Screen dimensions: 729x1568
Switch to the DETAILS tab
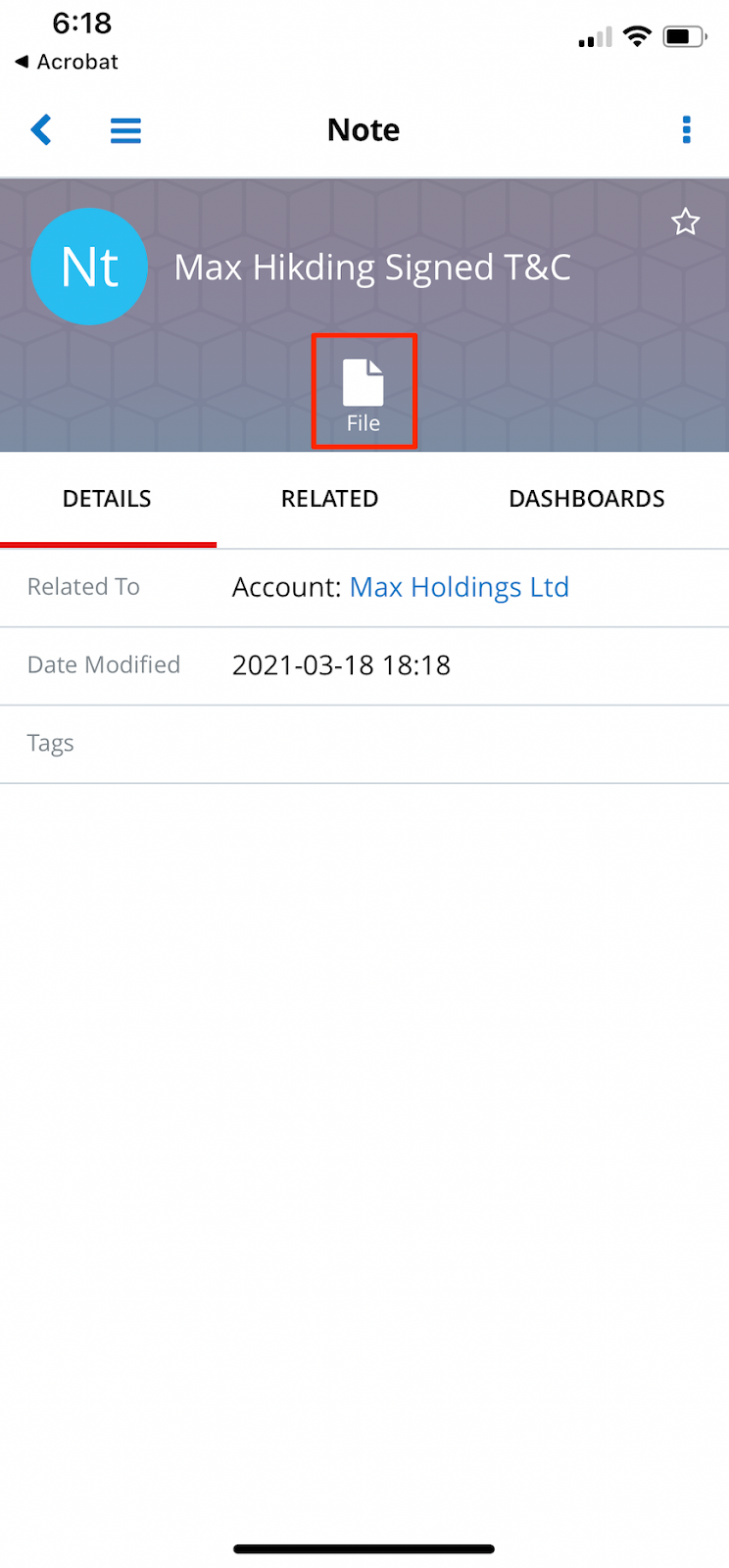coord(107,499)
